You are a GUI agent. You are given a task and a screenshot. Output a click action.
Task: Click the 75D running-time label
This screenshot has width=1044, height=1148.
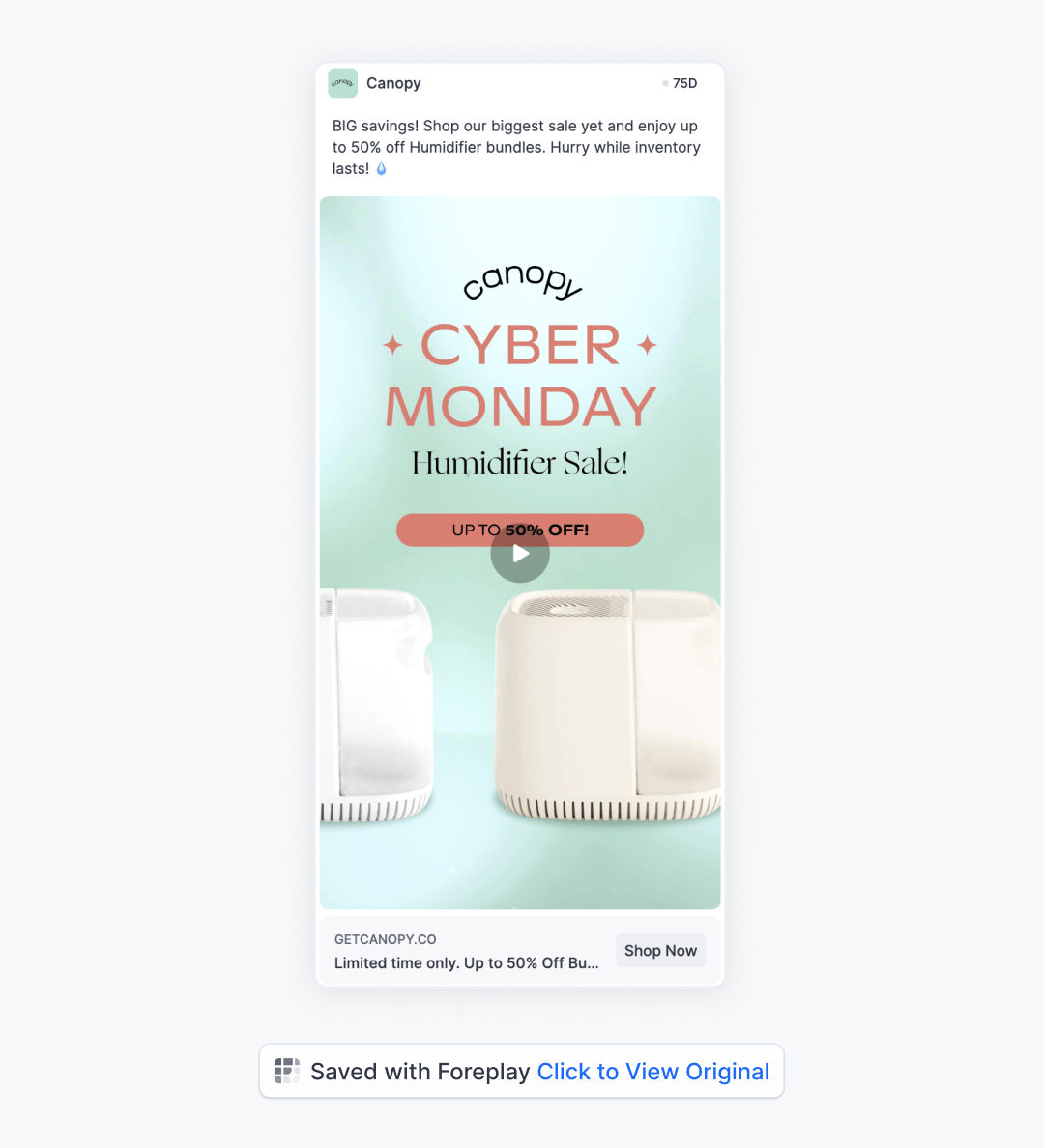[685, 83]
